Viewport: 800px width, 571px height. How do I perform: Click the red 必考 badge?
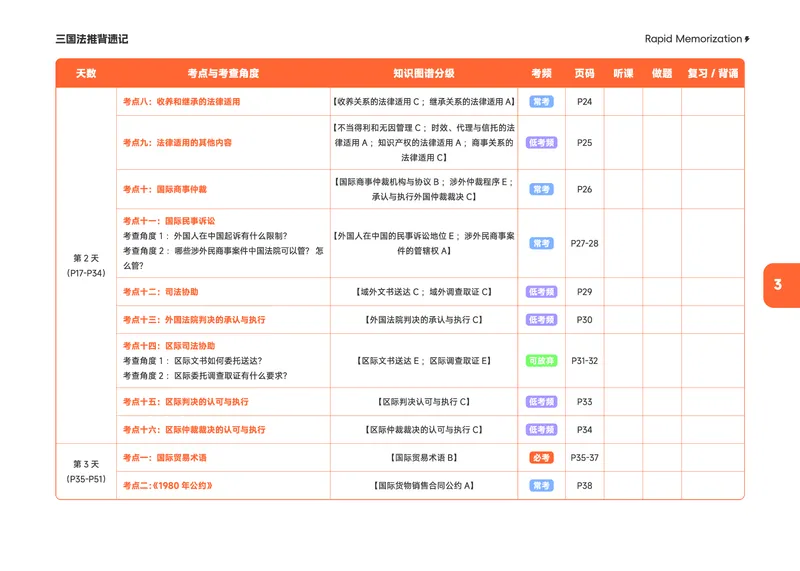[541, 458]
